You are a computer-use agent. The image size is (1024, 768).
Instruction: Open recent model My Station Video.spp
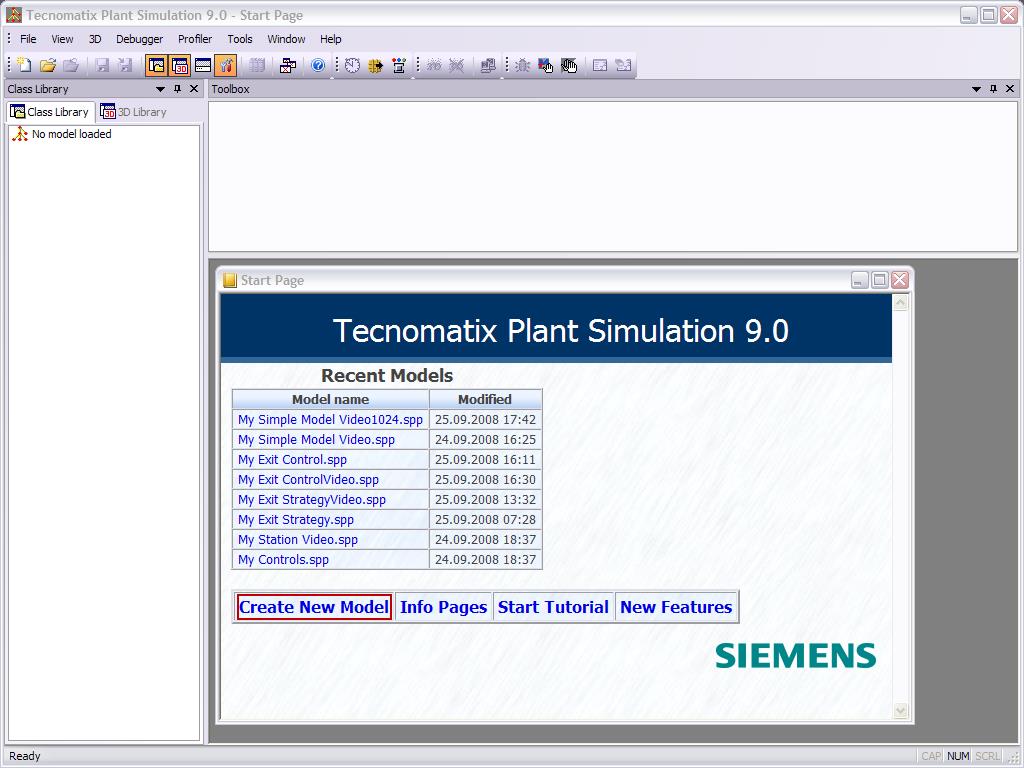click(x=298, y=539)
